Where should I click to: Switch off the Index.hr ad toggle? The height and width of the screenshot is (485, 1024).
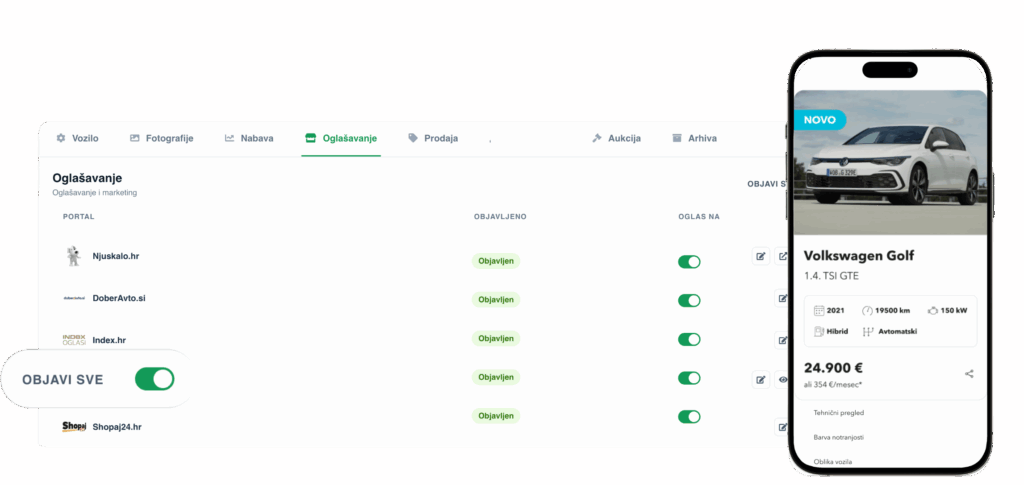(689, 339)
